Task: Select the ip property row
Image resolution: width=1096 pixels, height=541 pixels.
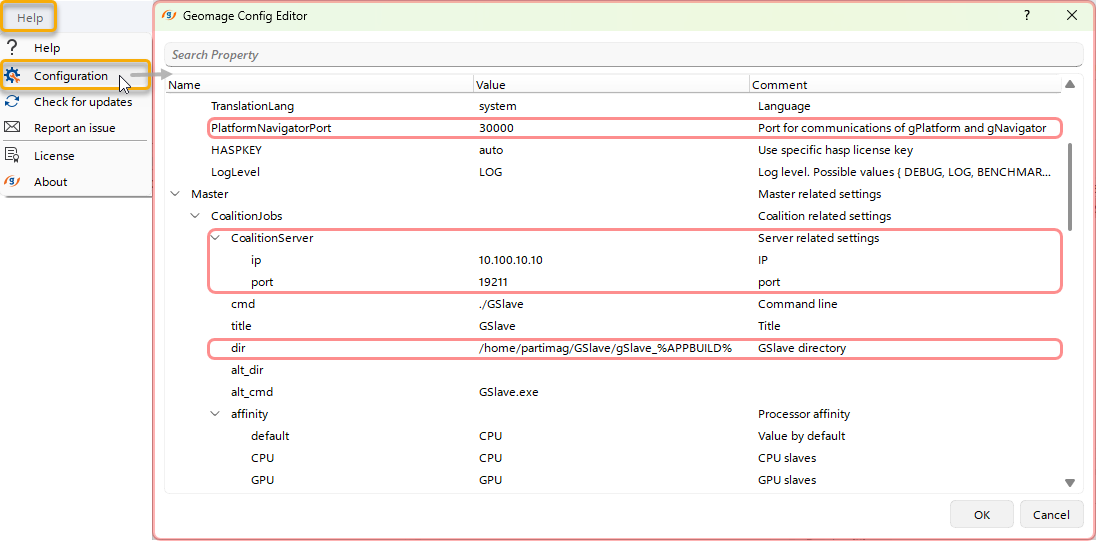Action: 614,260
